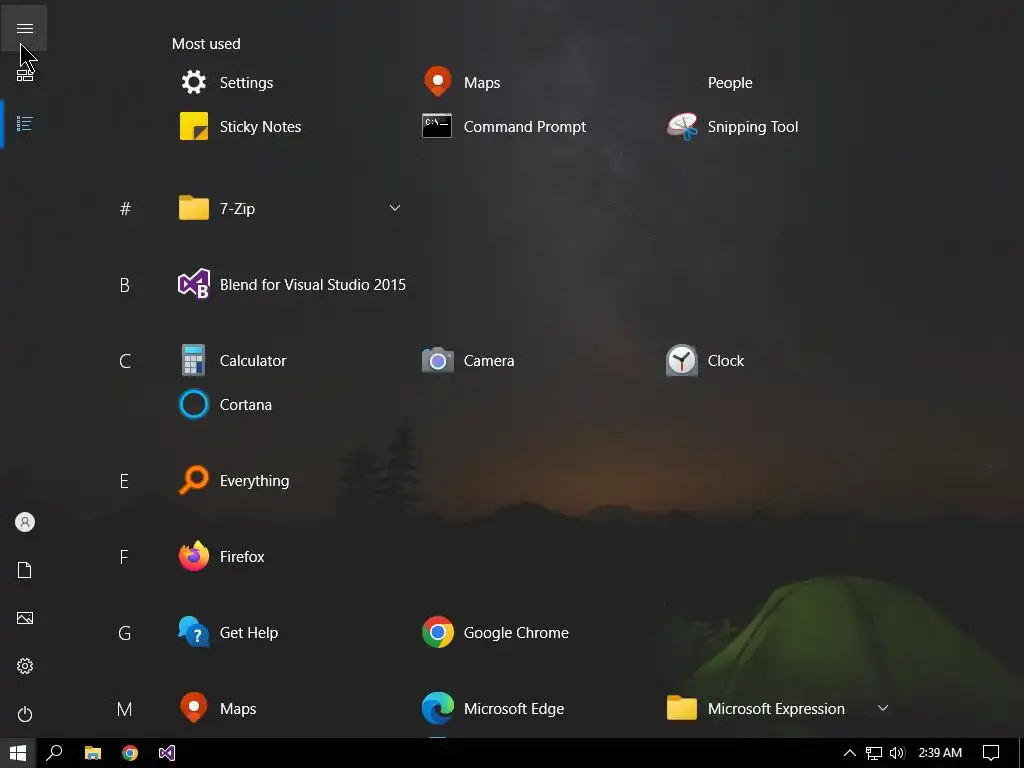Open the volume tray icon

897,753
